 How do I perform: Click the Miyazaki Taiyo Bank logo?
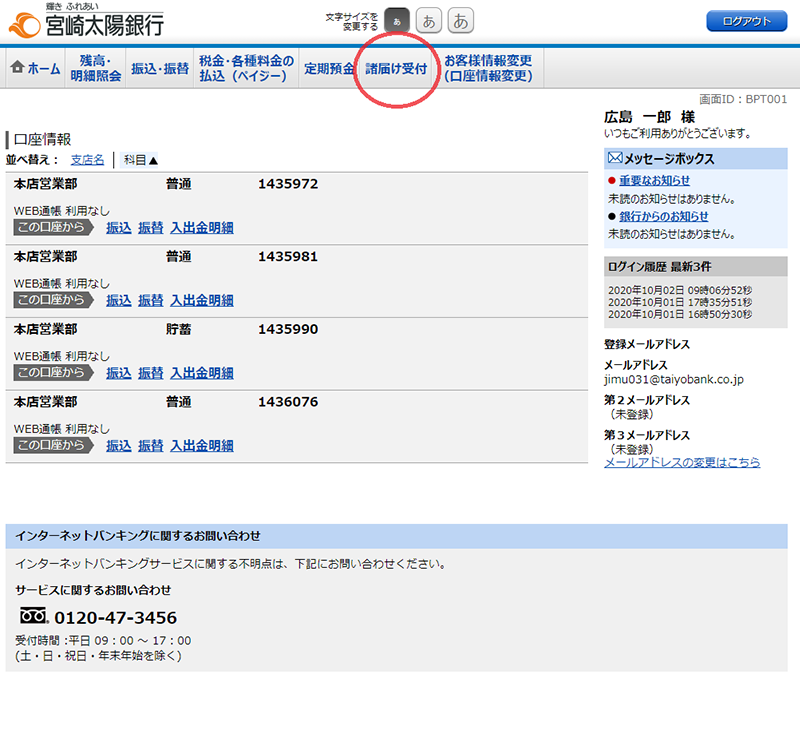pos(85,21)
